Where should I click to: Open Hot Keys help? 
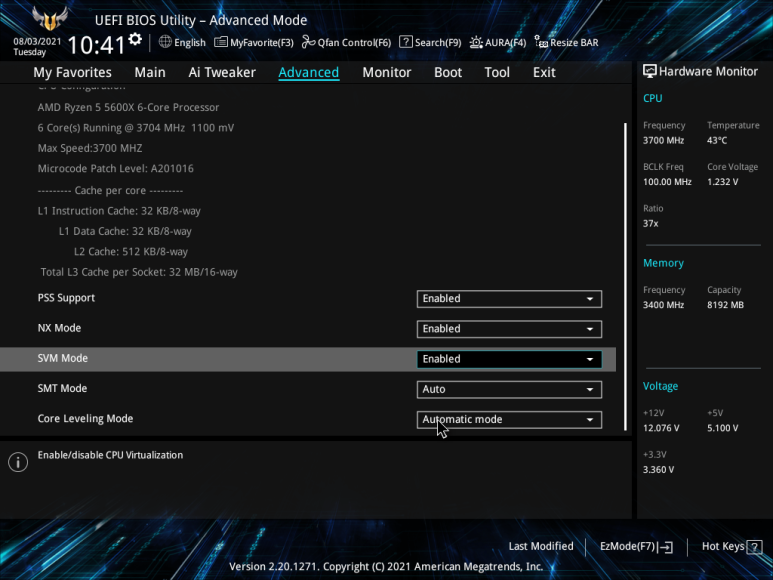(x=732, y=546)
